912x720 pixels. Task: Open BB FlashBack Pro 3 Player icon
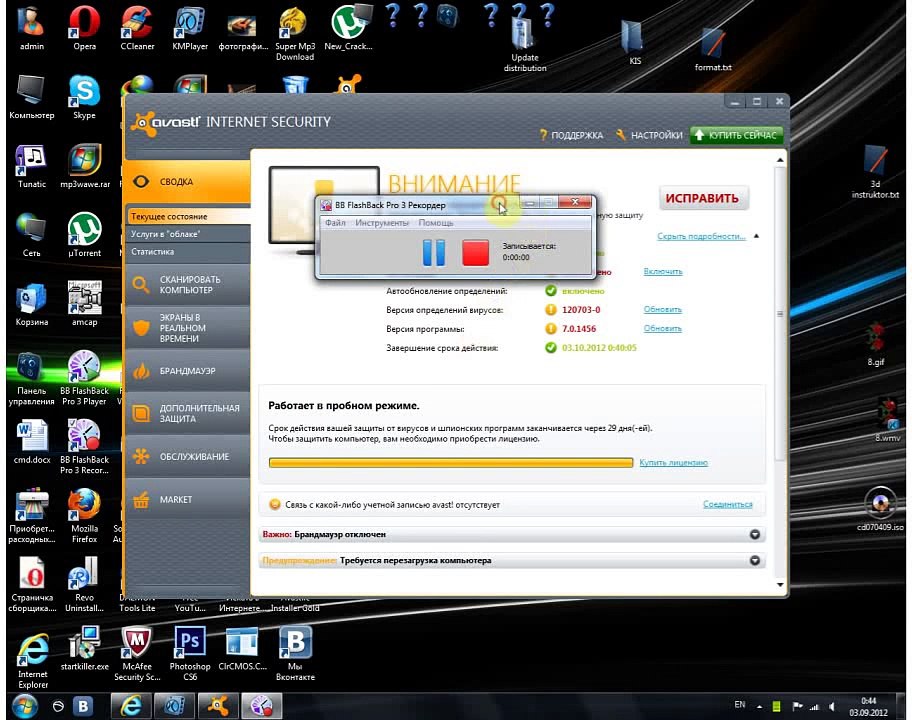[84, 377]
